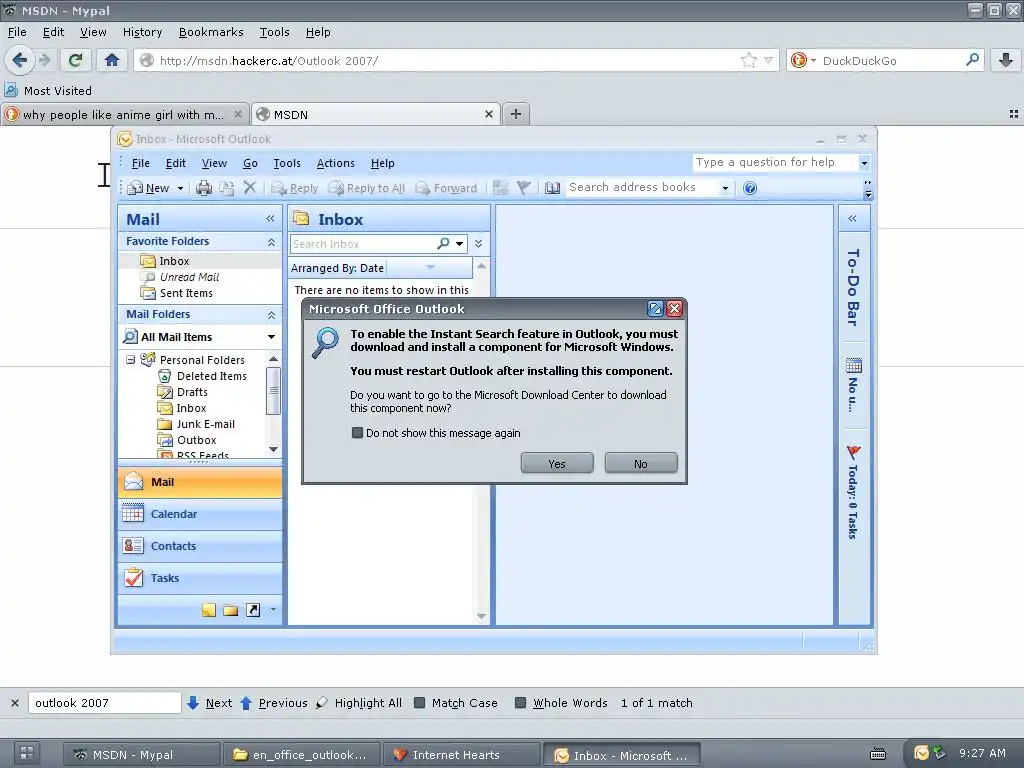Click the Outlook tray icon in taskbar
The height and width of the screenshot is (768, 1024).
921,753
